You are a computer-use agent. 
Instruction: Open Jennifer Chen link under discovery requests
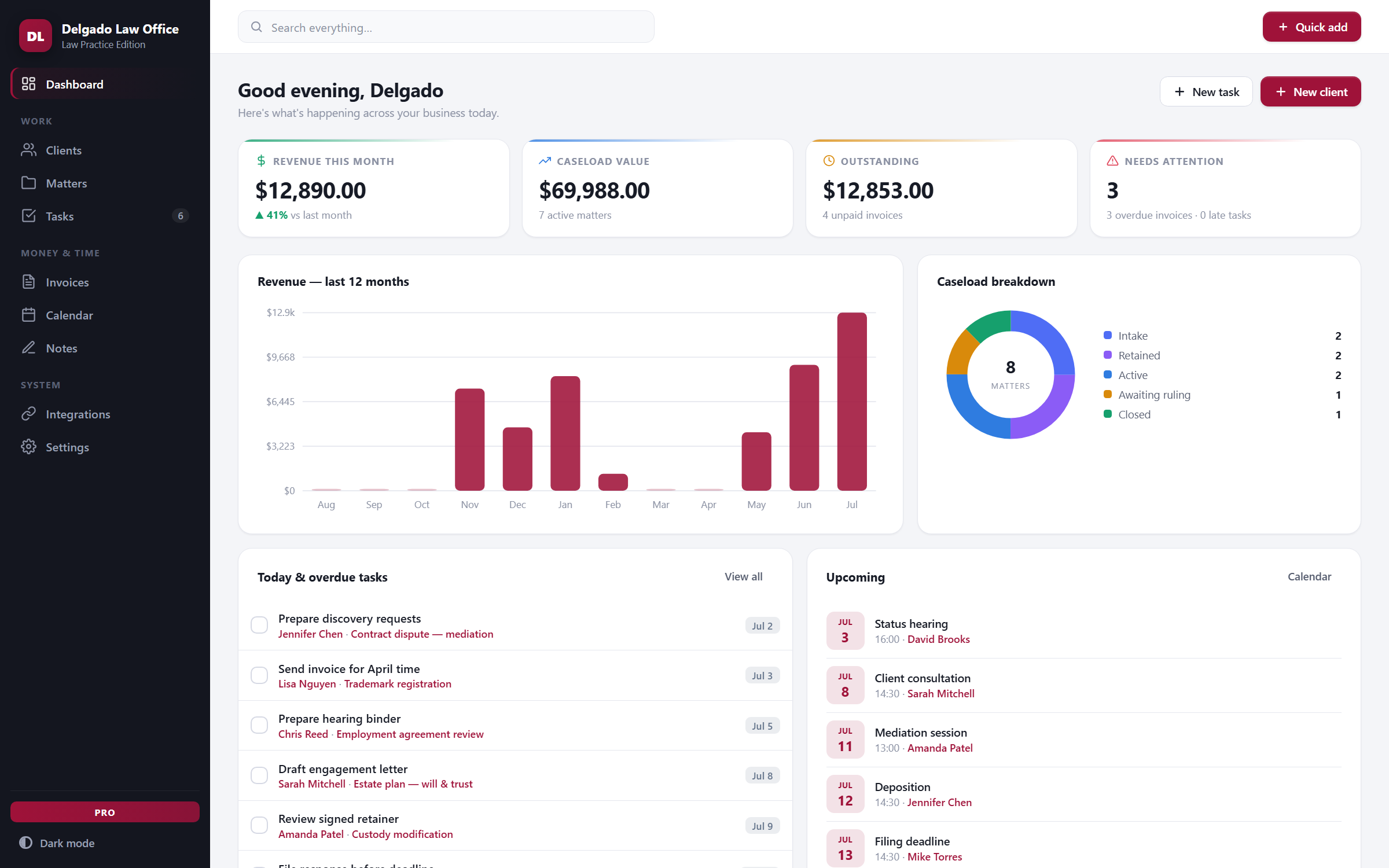[x=310, y=634]
